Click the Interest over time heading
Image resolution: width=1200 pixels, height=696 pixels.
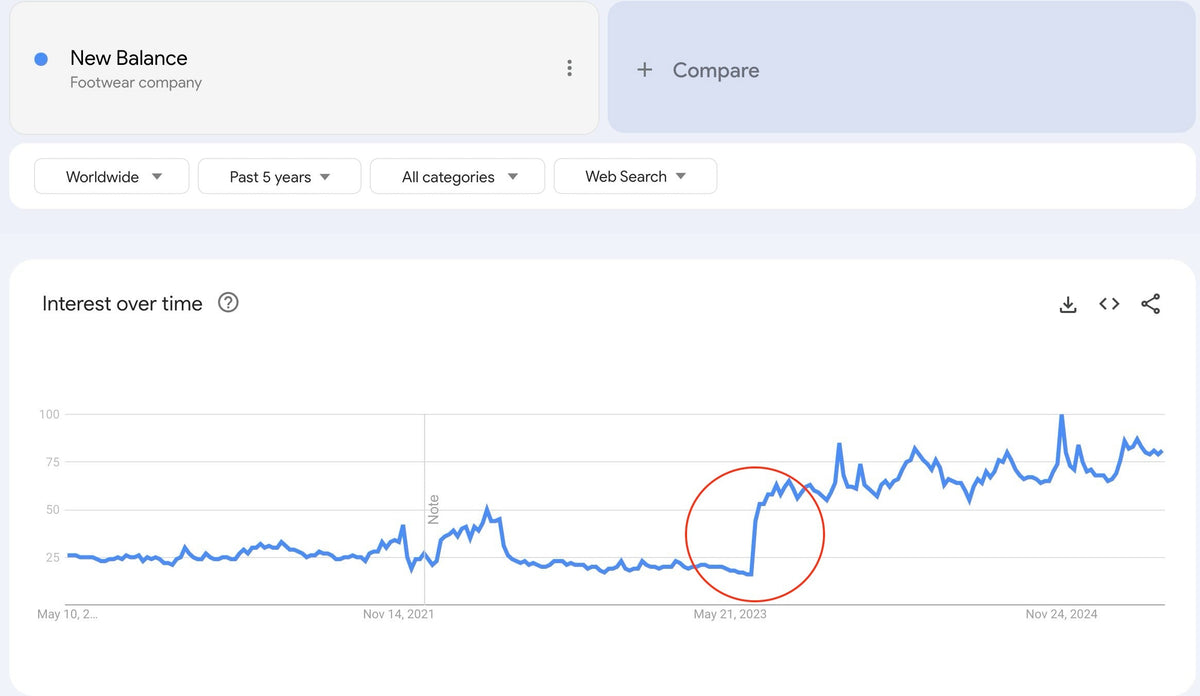click(x=122, y=304)
